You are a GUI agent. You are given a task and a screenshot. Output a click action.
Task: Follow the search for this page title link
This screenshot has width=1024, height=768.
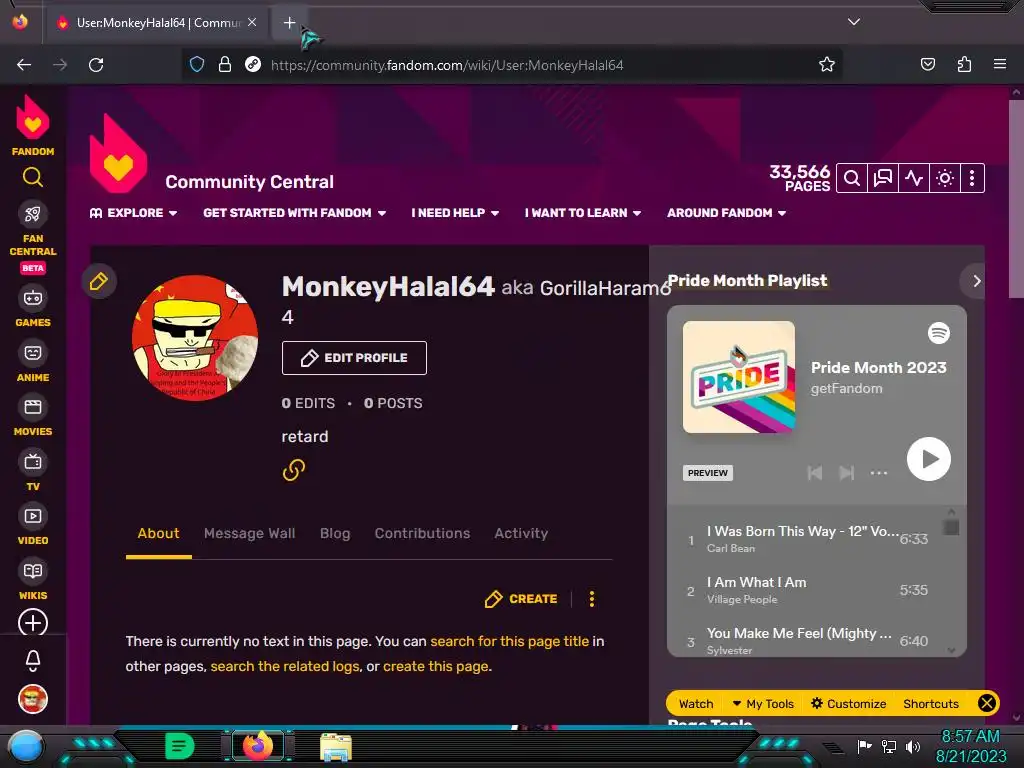pyautogui.click(x=509, y=641)
